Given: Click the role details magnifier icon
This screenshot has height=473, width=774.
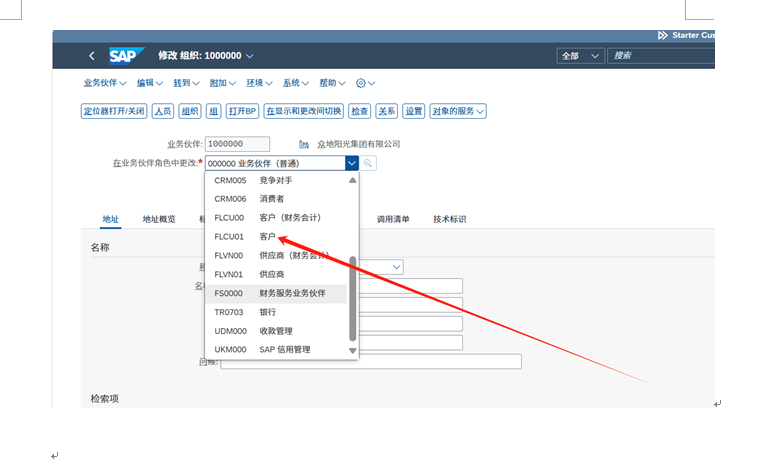Looking at the screenshot, I should (368, 163).
